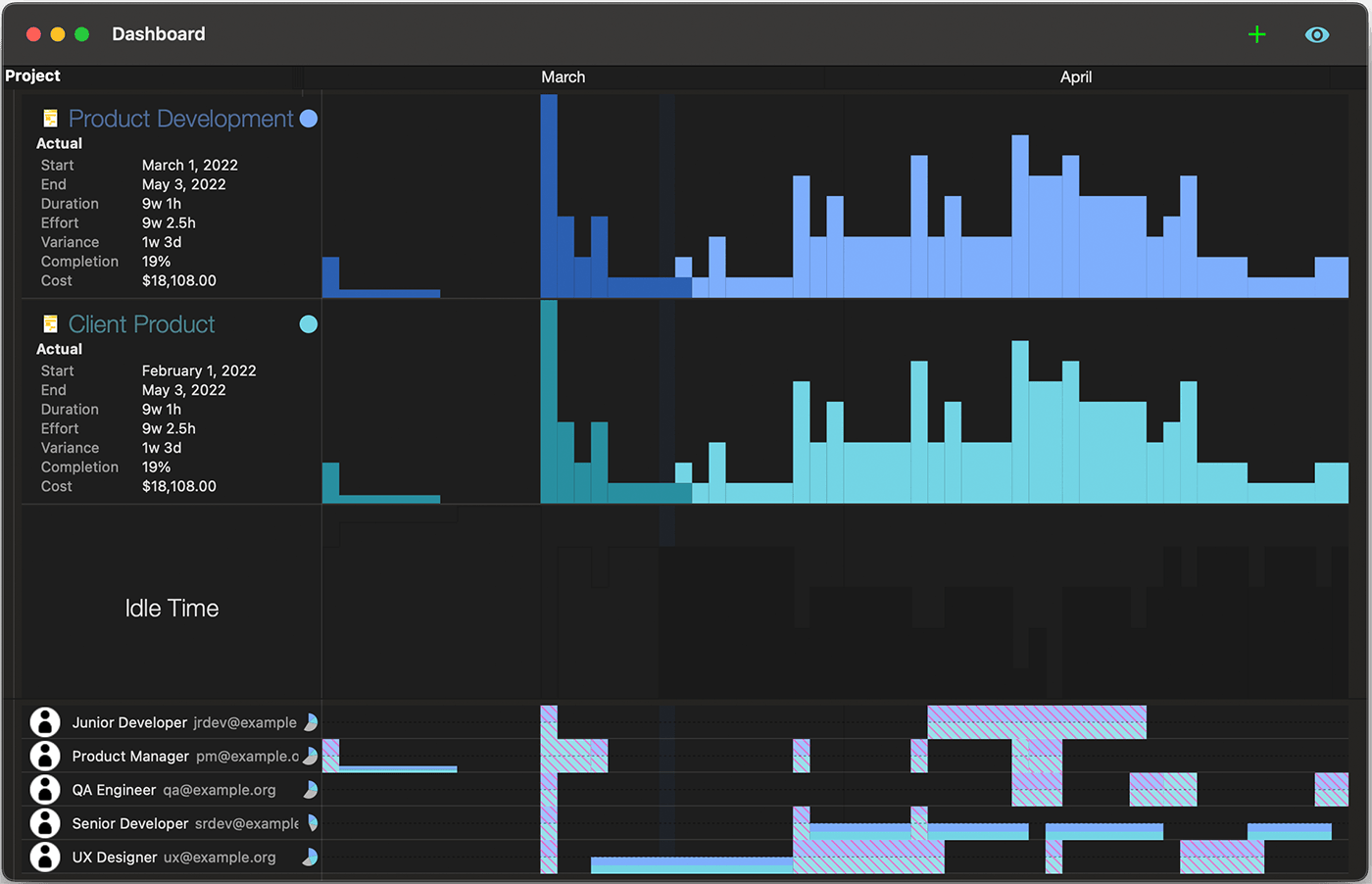This screenshot has height=884, width=1372.
Task: Select the Senior Developer avatar icon
Action: [x=45, y=823]
